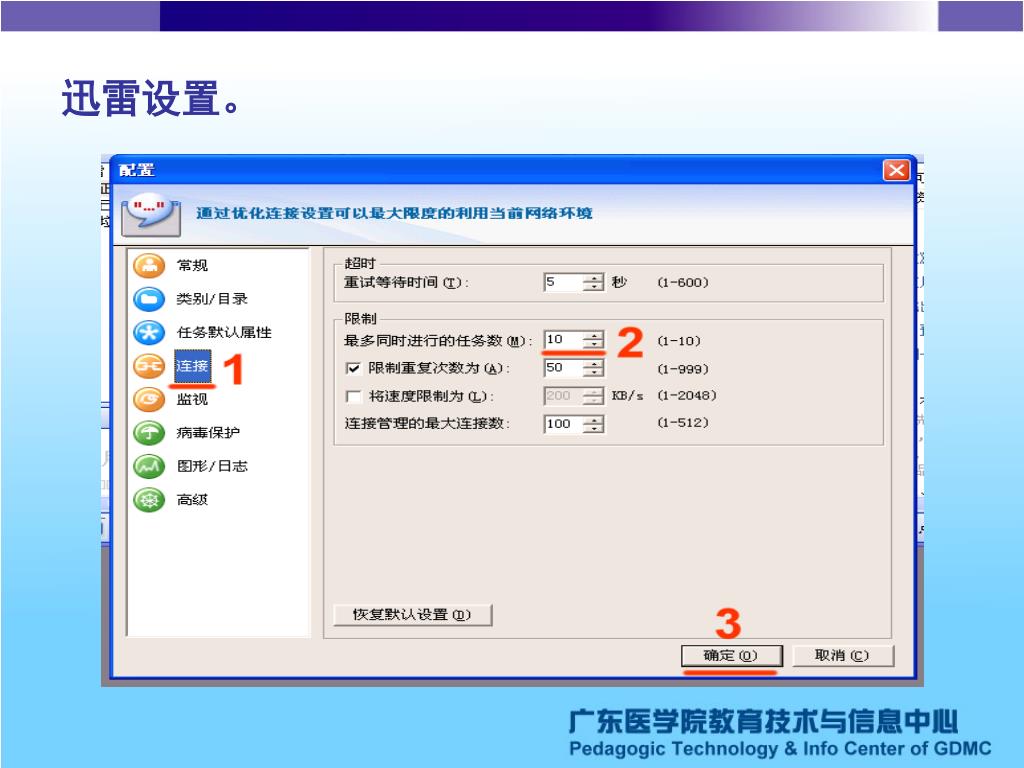Decrease 重试等待时间 with down arrow

pos(593,287)
